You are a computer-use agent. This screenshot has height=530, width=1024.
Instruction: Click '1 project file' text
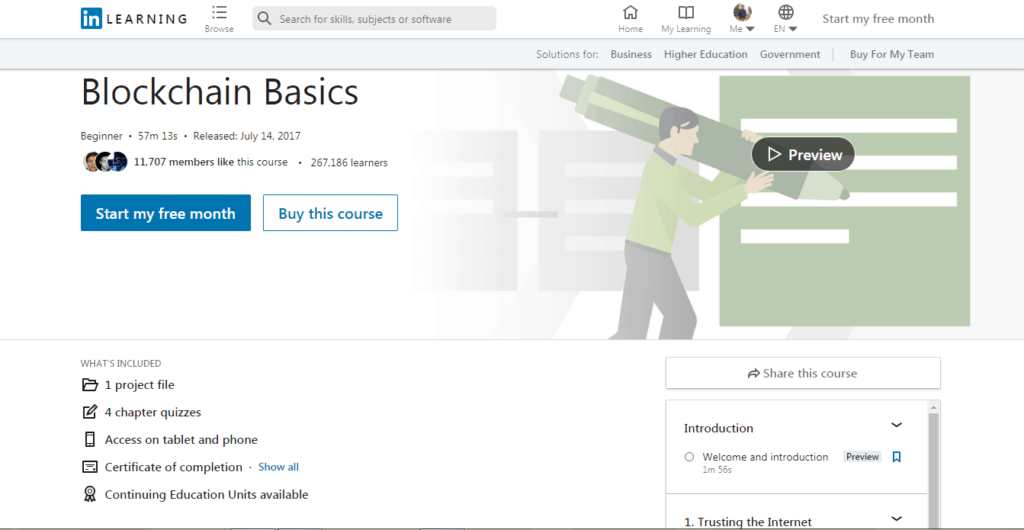pos(140,384)
